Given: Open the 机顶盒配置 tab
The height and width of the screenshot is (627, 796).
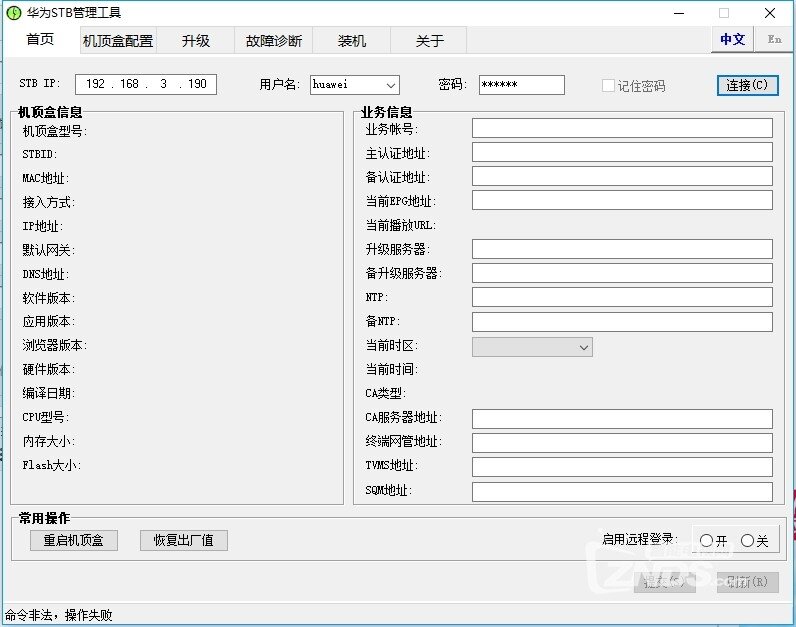Looking at the screenshot, I should point(118,41).
